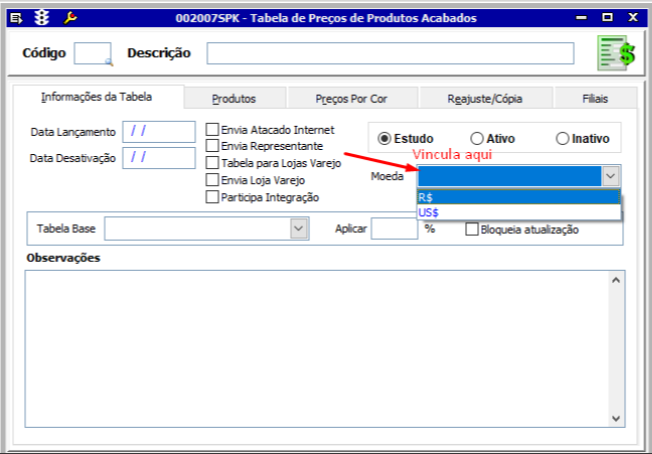Screen dimensions: 652x454
Task: Click the traffic light icon in title bar
Action: [x=42, y=18]
